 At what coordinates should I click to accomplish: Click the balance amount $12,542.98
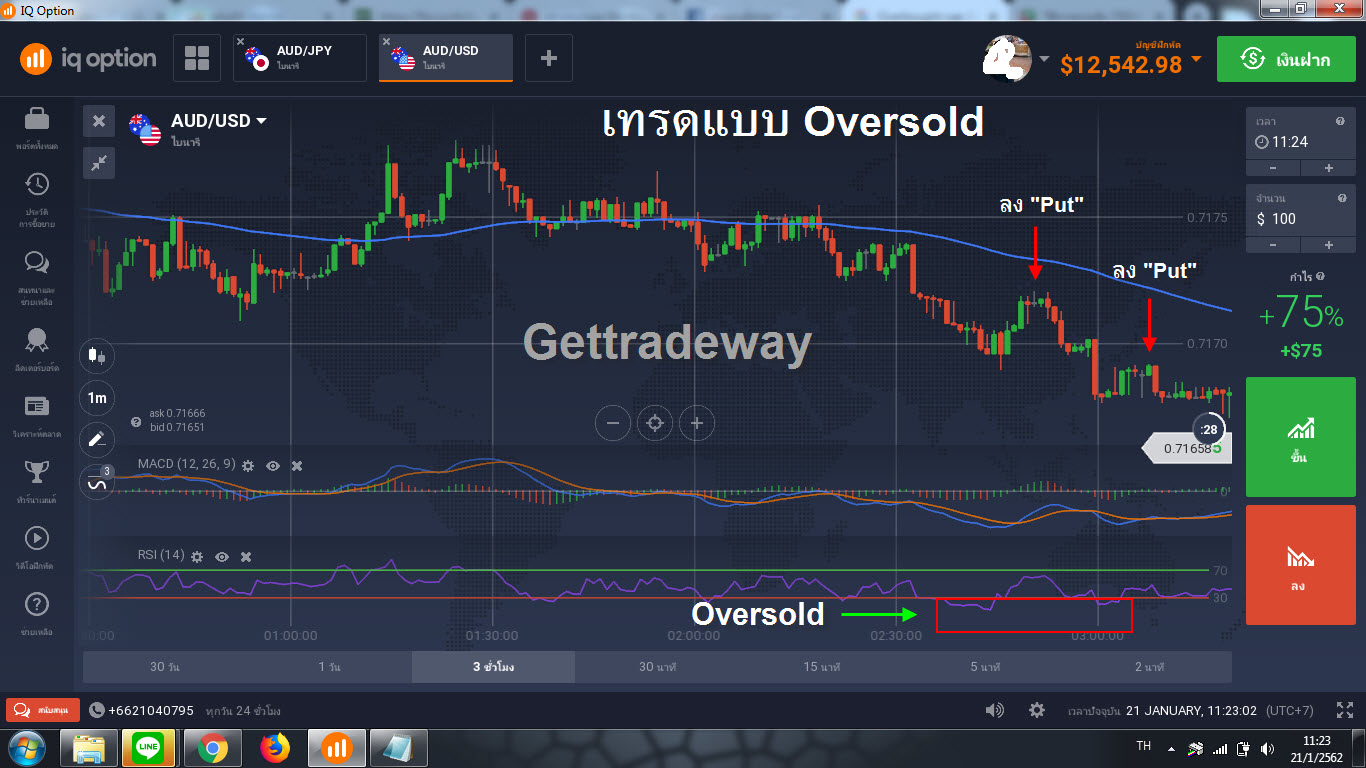coord(1121,65)
